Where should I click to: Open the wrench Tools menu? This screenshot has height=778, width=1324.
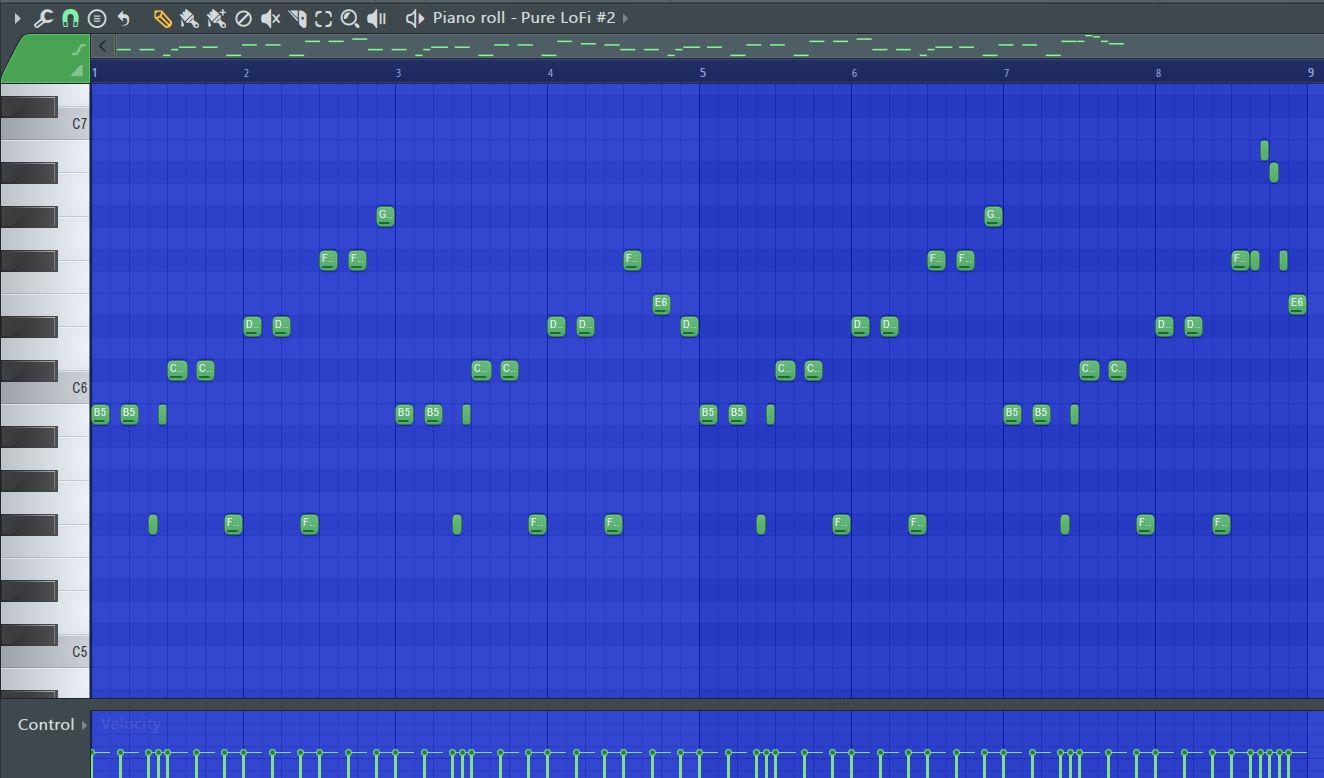[x=43, y=18]
